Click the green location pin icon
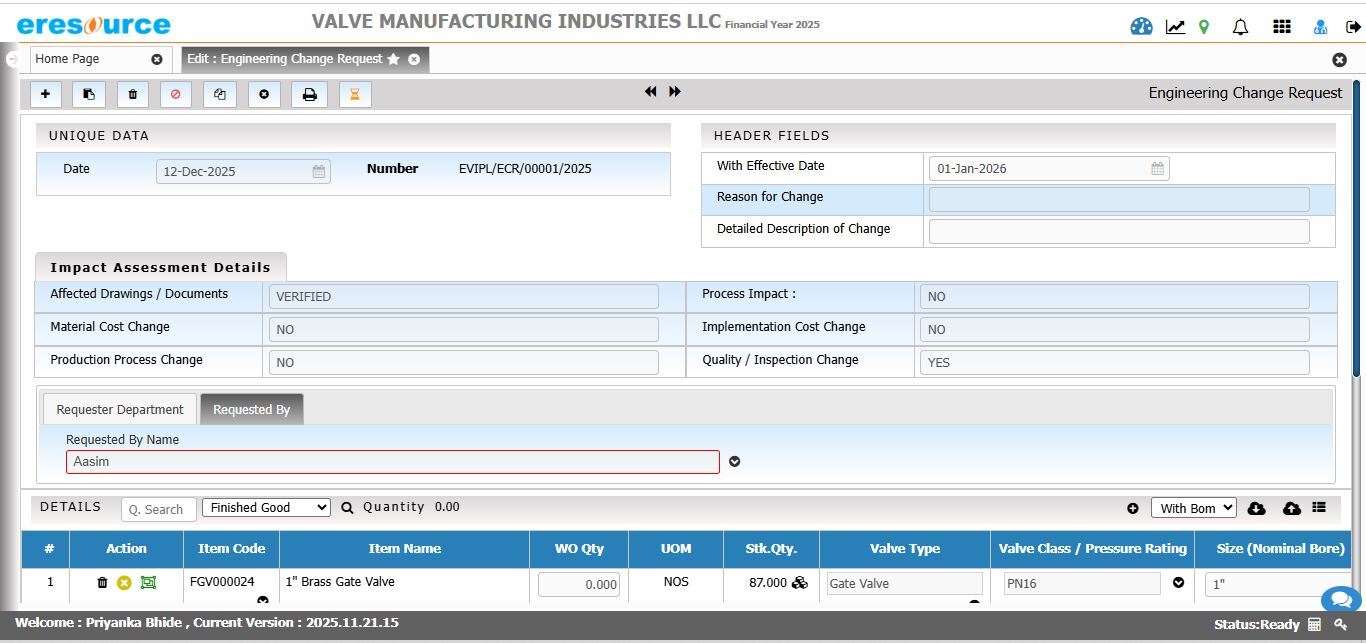The height and width of the screenshot is (643, 1366). (1204, 27)
